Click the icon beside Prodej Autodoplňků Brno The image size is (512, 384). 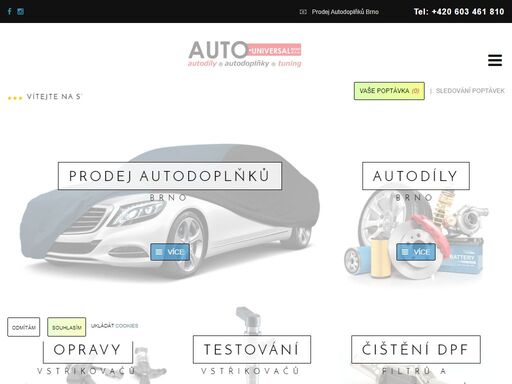click(303, 12)
